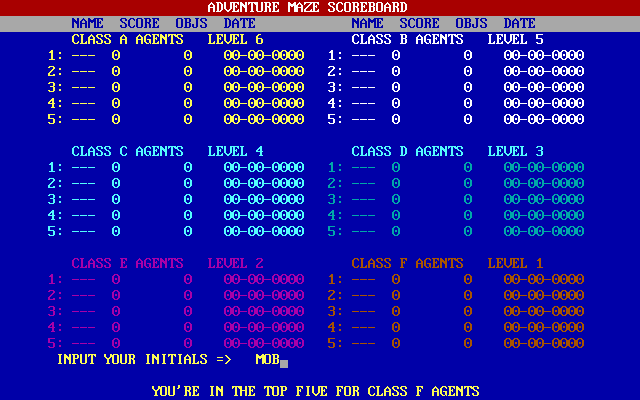This screenshot has width=640, height=400.
Task: Click the CLASS D AGENTS heading
Action: pyautogui.click(x=407, y=151)
